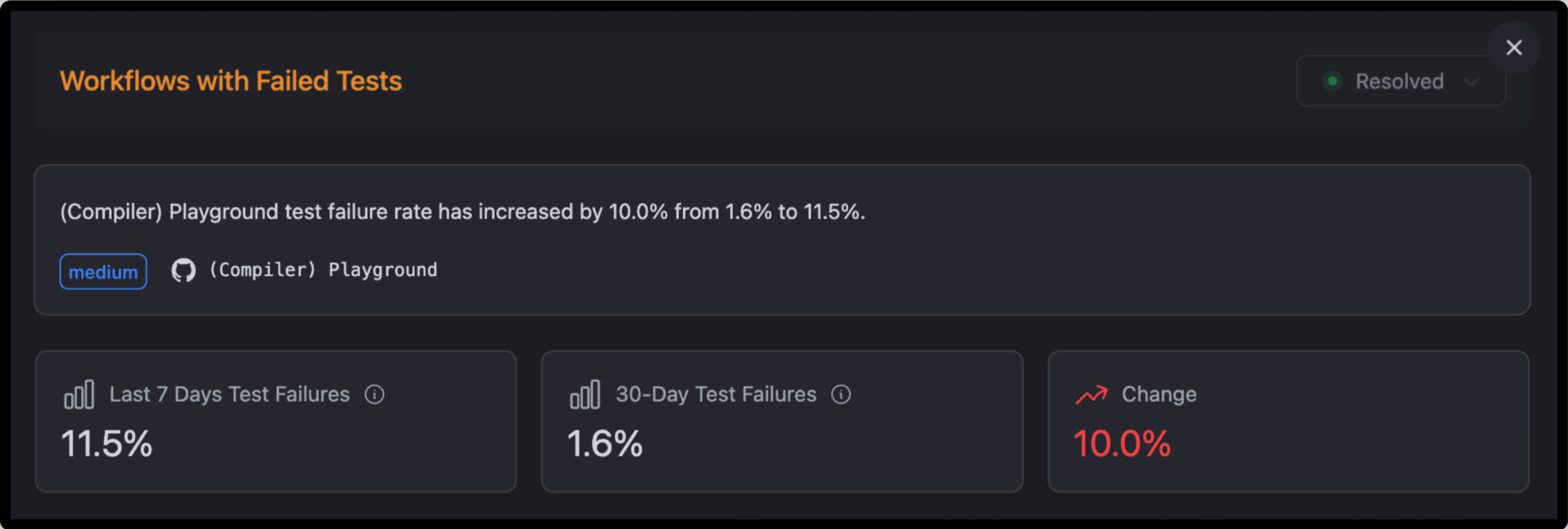Image resolution: width=1568 pixels, height=529 pixels.
Task: Expand the chevron next to Resolved
Action: coord(1473,82)
